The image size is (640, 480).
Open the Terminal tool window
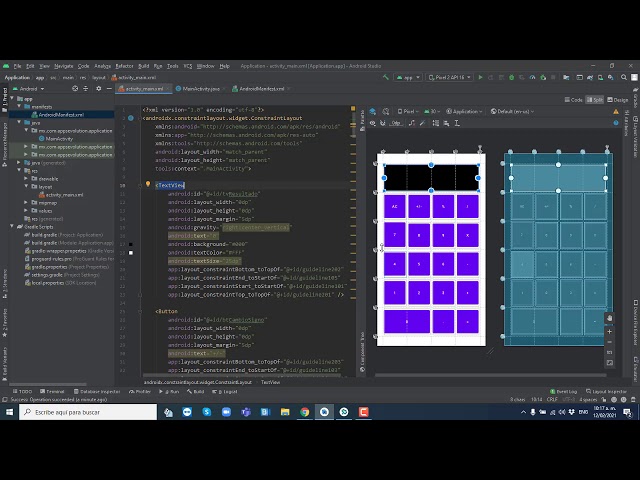tap(52, 391)
